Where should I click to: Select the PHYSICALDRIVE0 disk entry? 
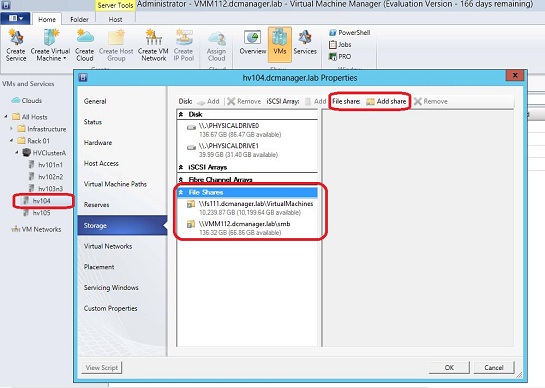point(247,130)
